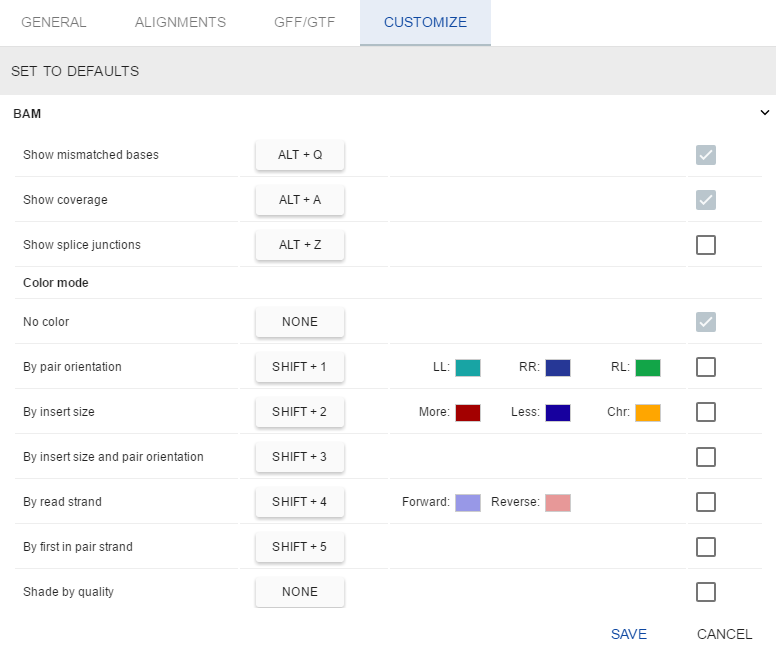Check By insert size and pair orientation

[x=706, y=457]
